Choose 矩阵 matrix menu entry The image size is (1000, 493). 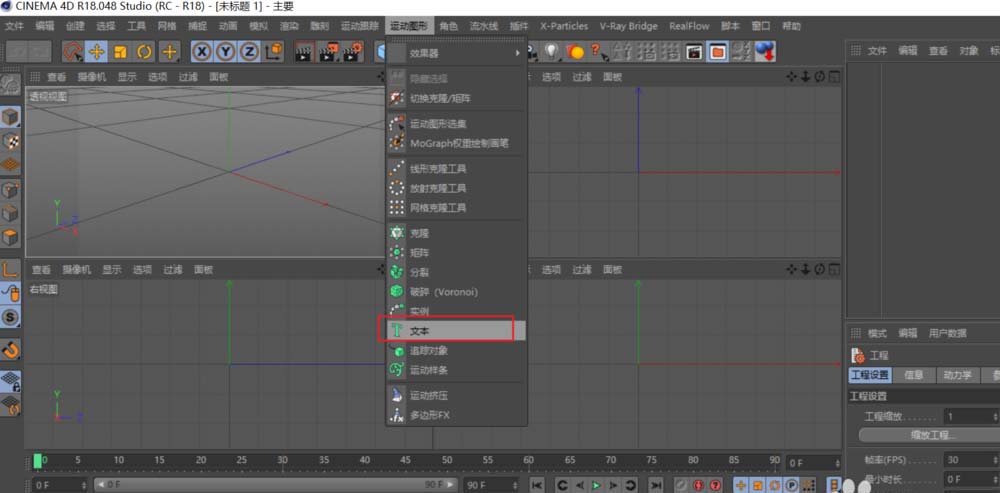(456, 253)
